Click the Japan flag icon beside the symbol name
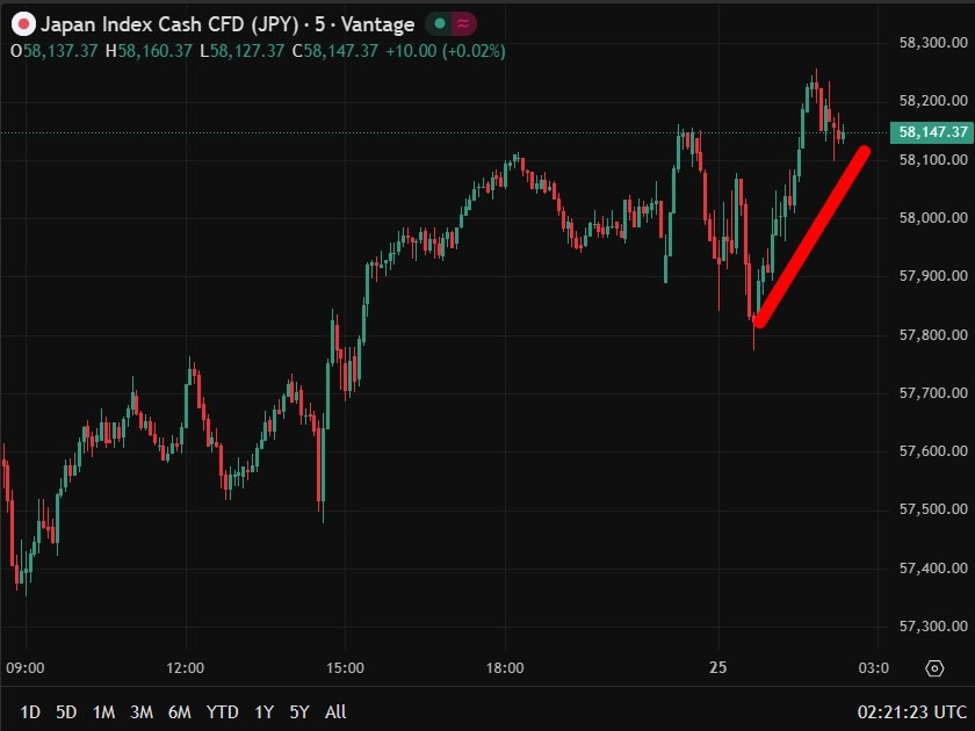 (x=24, y=24)
